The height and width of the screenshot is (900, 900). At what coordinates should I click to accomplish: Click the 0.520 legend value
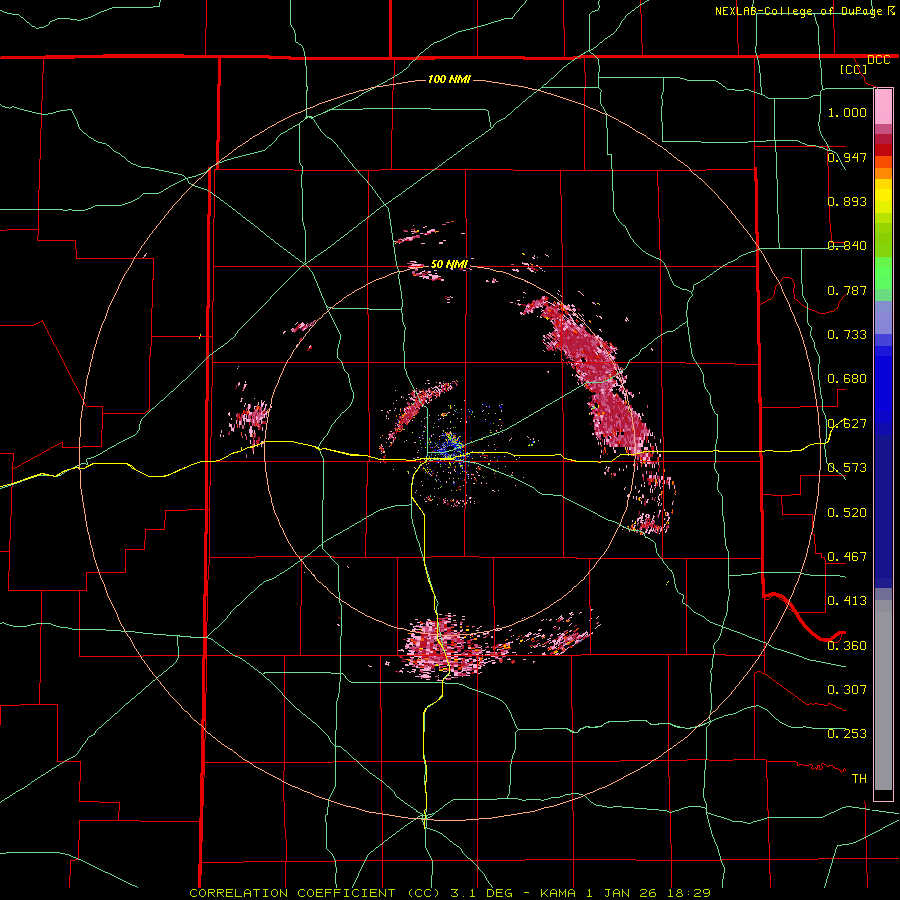847,512
